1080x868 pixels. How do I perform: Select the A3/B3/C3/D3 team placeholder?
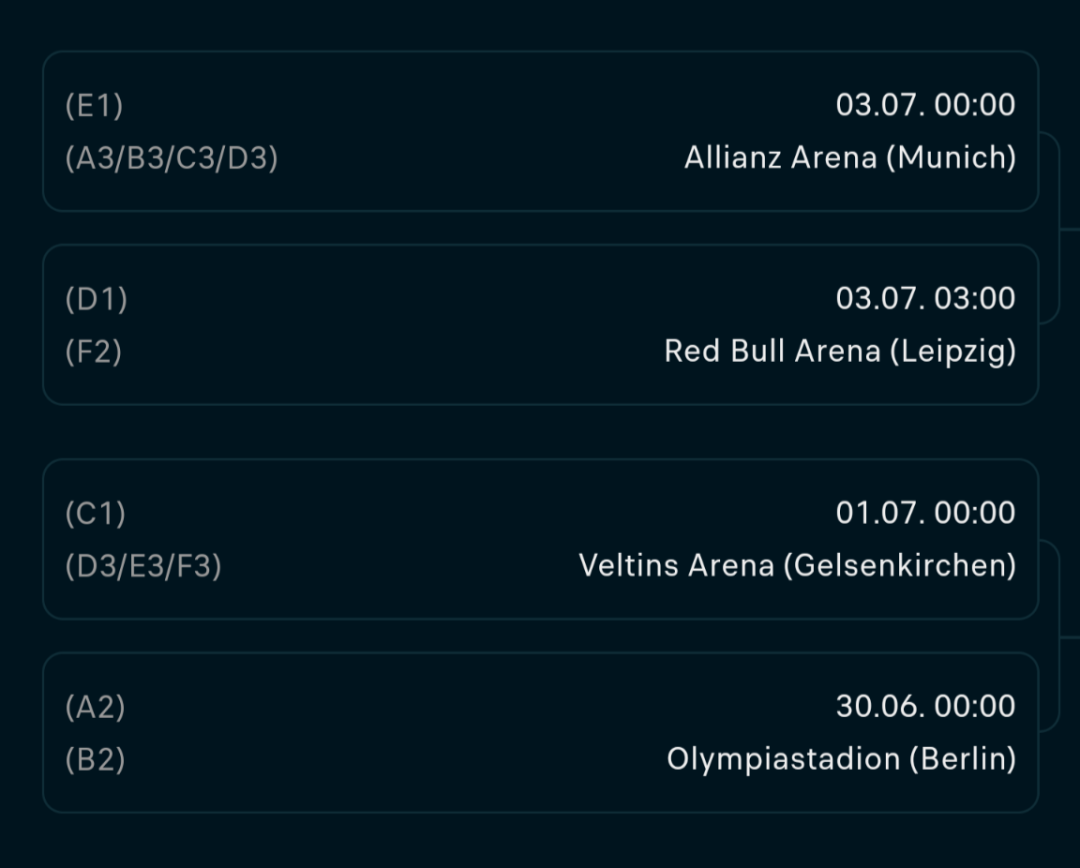172,158
